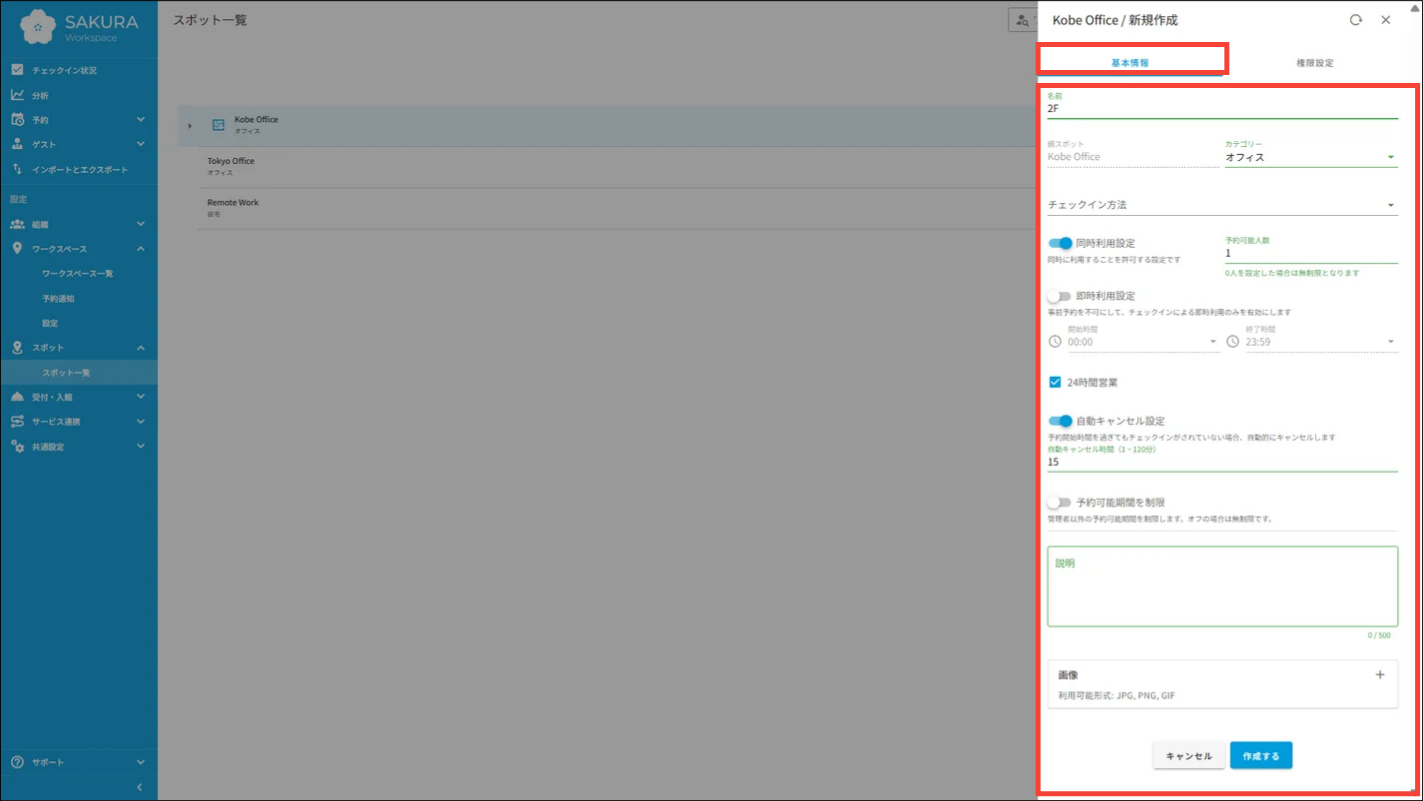Click the キャンセル button

pos(1189,756)
